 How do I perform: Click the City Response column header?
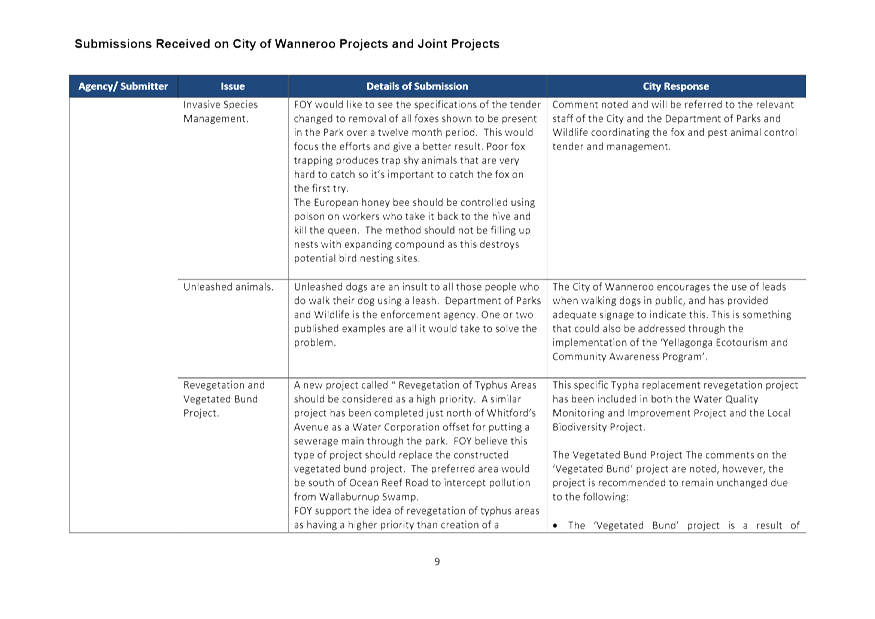(x=675, y=86)
